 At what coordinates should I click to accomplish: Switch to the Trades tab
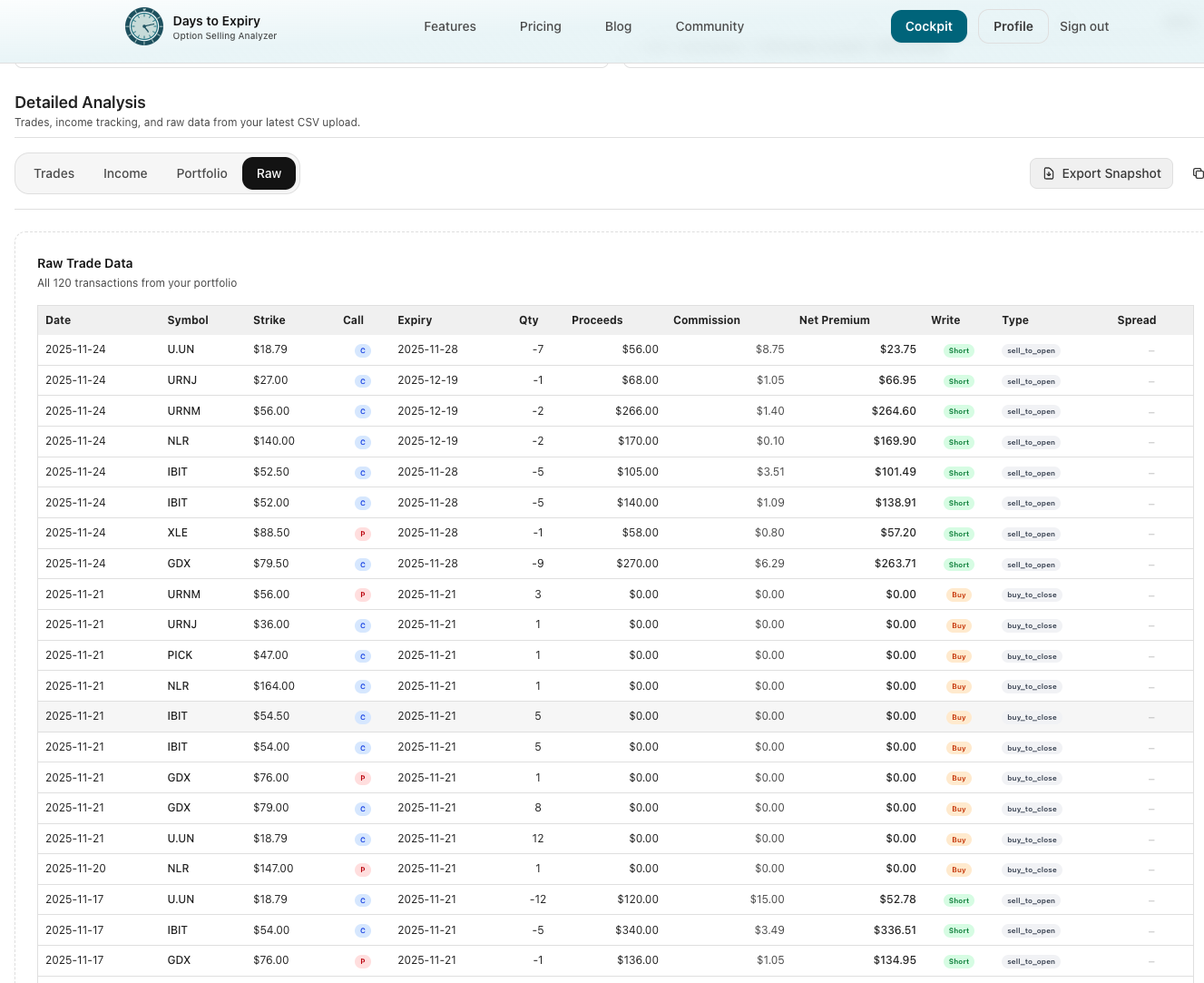54,173
